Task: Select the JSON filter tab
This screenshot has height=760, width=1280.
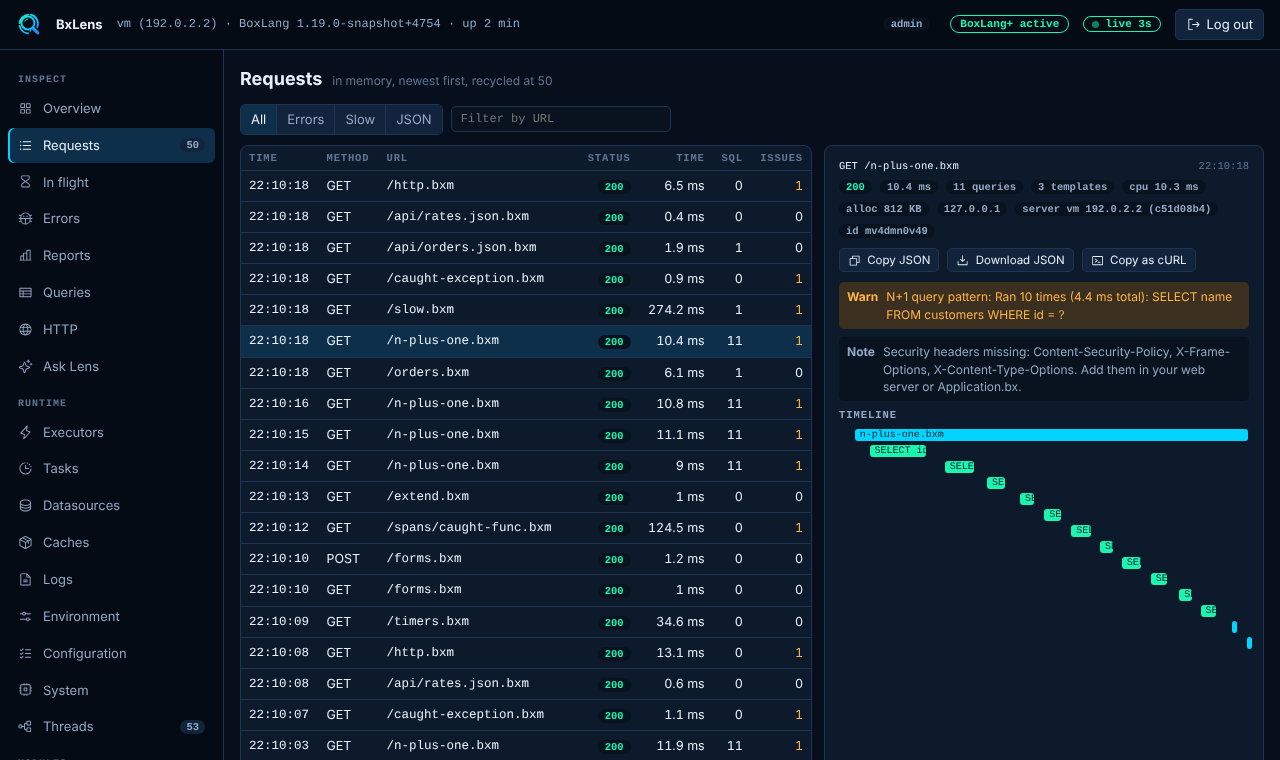Action: (414, 119)
